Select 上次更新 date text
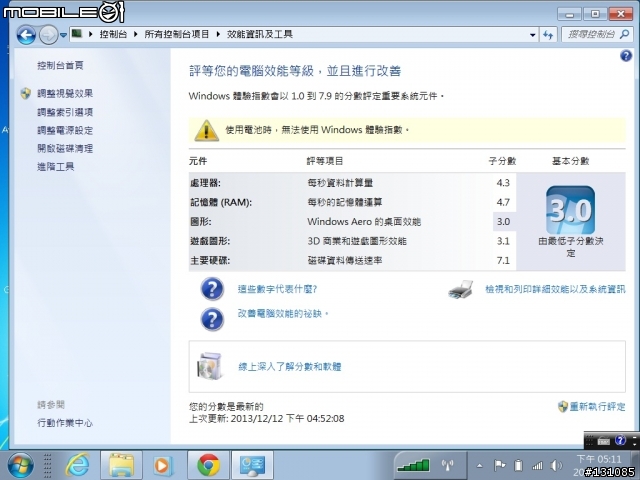The image size is (640, 480). [x=267, y=419]
